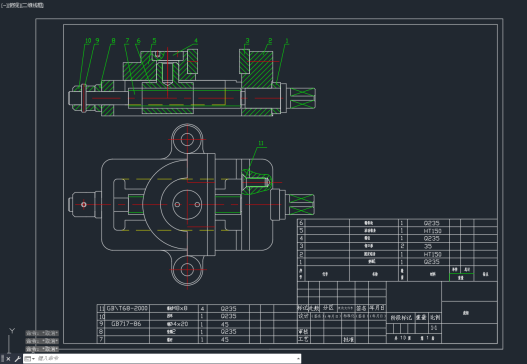
Task: Select the 35 material cell in row 3
Action: click(428, 246)
